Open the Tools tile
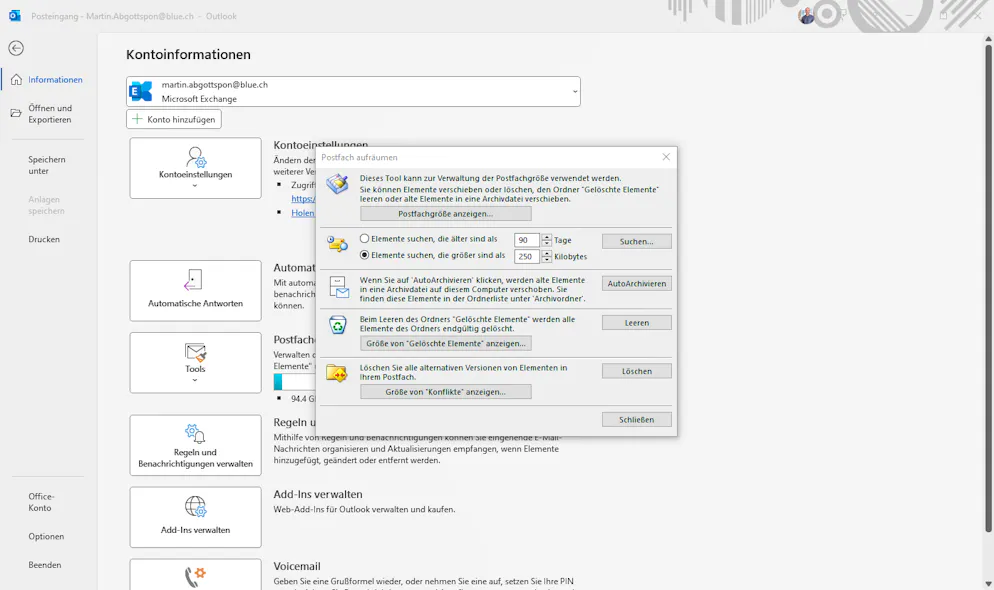 tap(195, 362)
